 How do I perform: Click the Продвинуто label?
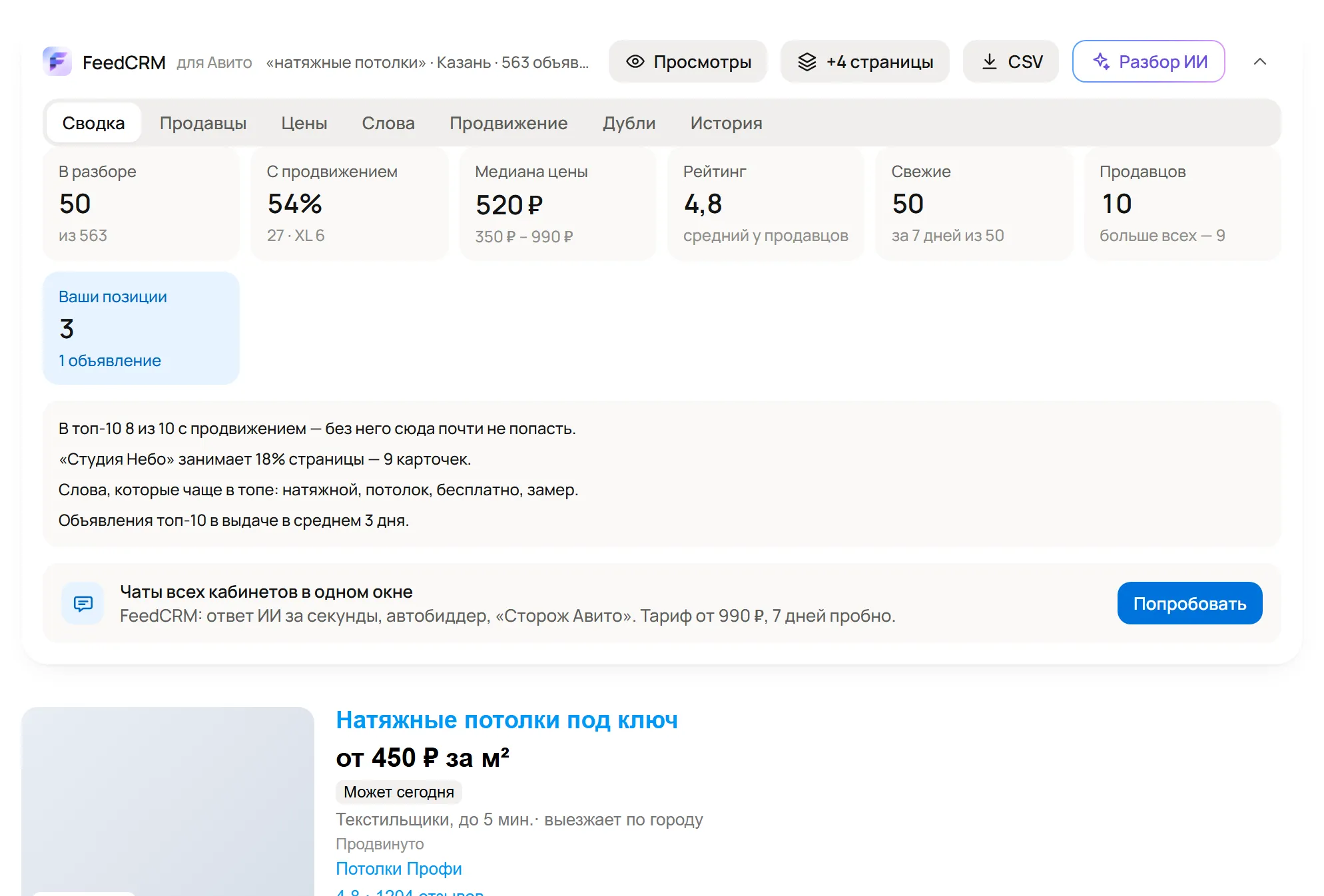[x=380, y=844]
